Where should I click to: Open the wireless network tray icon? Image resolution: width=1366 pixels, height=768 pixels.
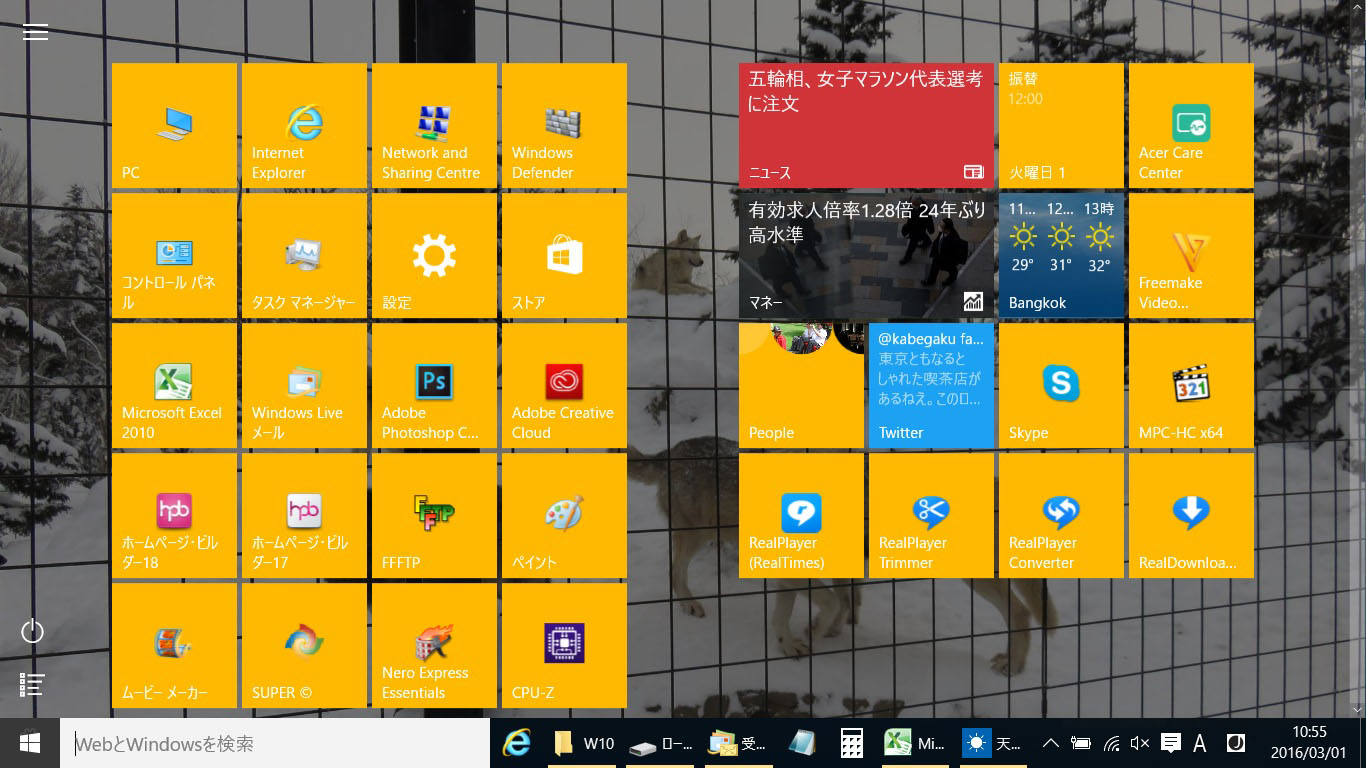1111,743
